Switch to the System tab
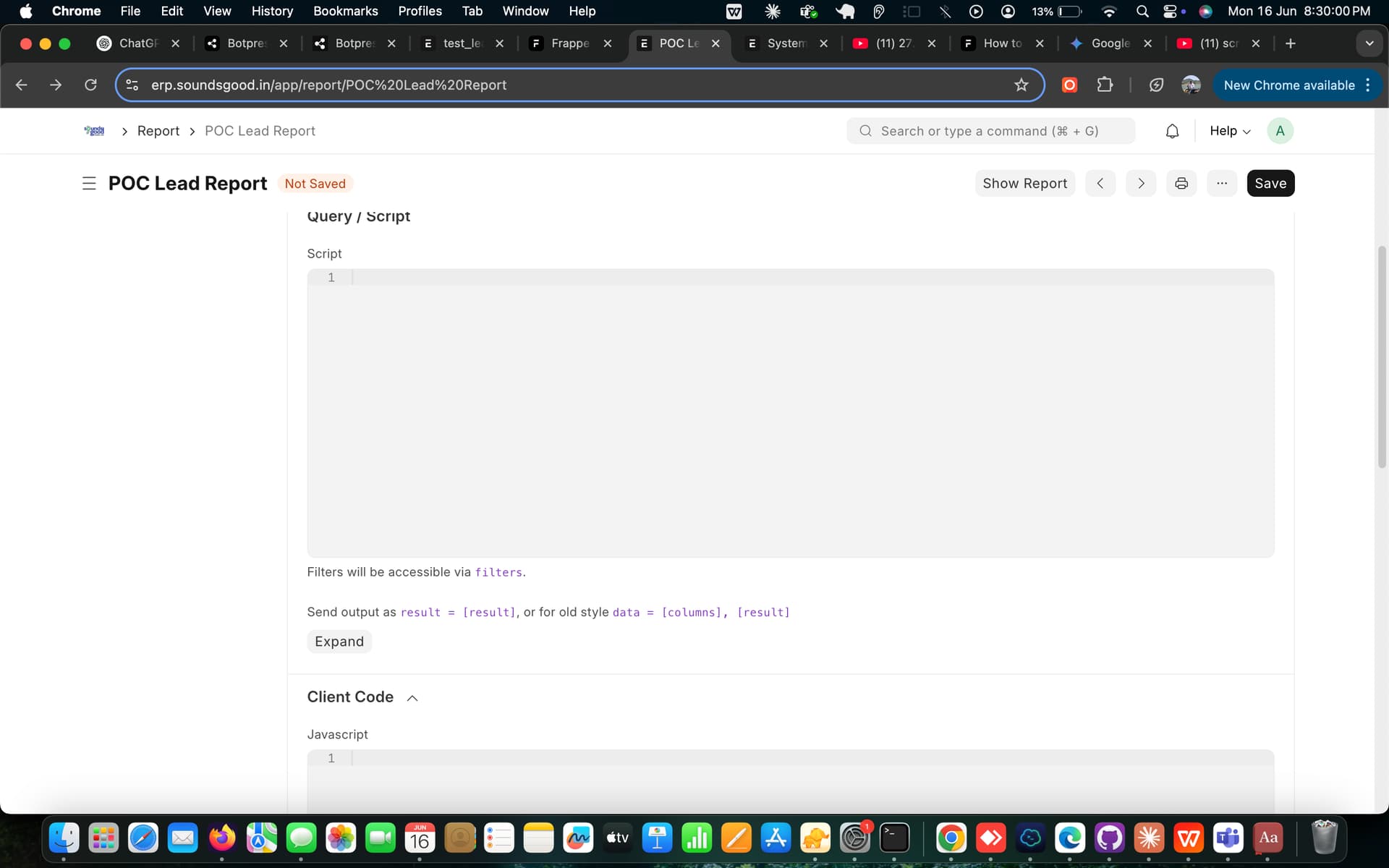Image resolution: width=1389 pixels, height=868 pixels. (786, 43)
